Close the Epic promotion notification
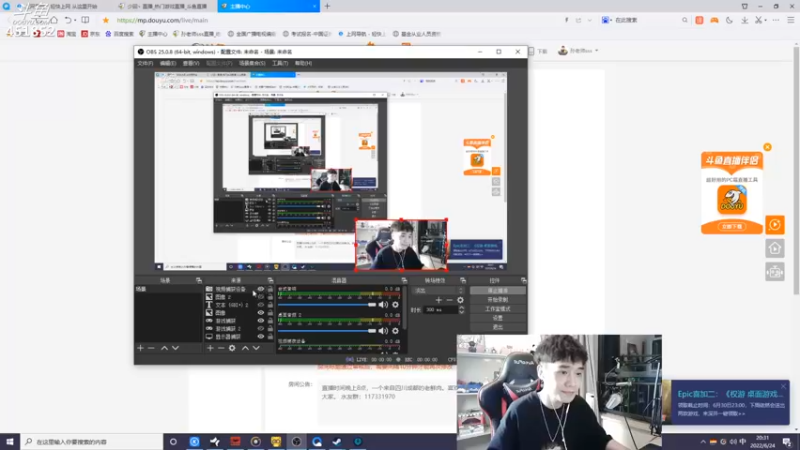800x450 pixels. 784,386
